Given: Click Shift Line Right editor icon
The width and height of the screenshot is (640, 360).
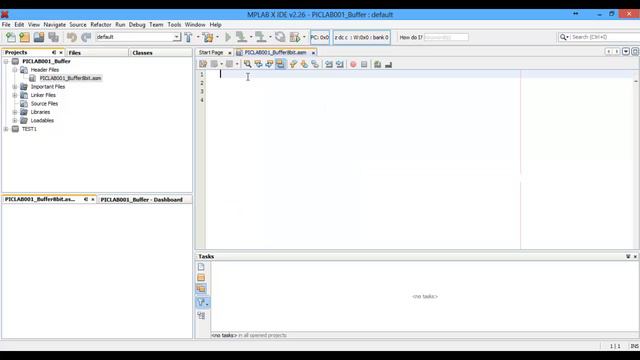Looking at the screenshot, I should pos(340,64).
